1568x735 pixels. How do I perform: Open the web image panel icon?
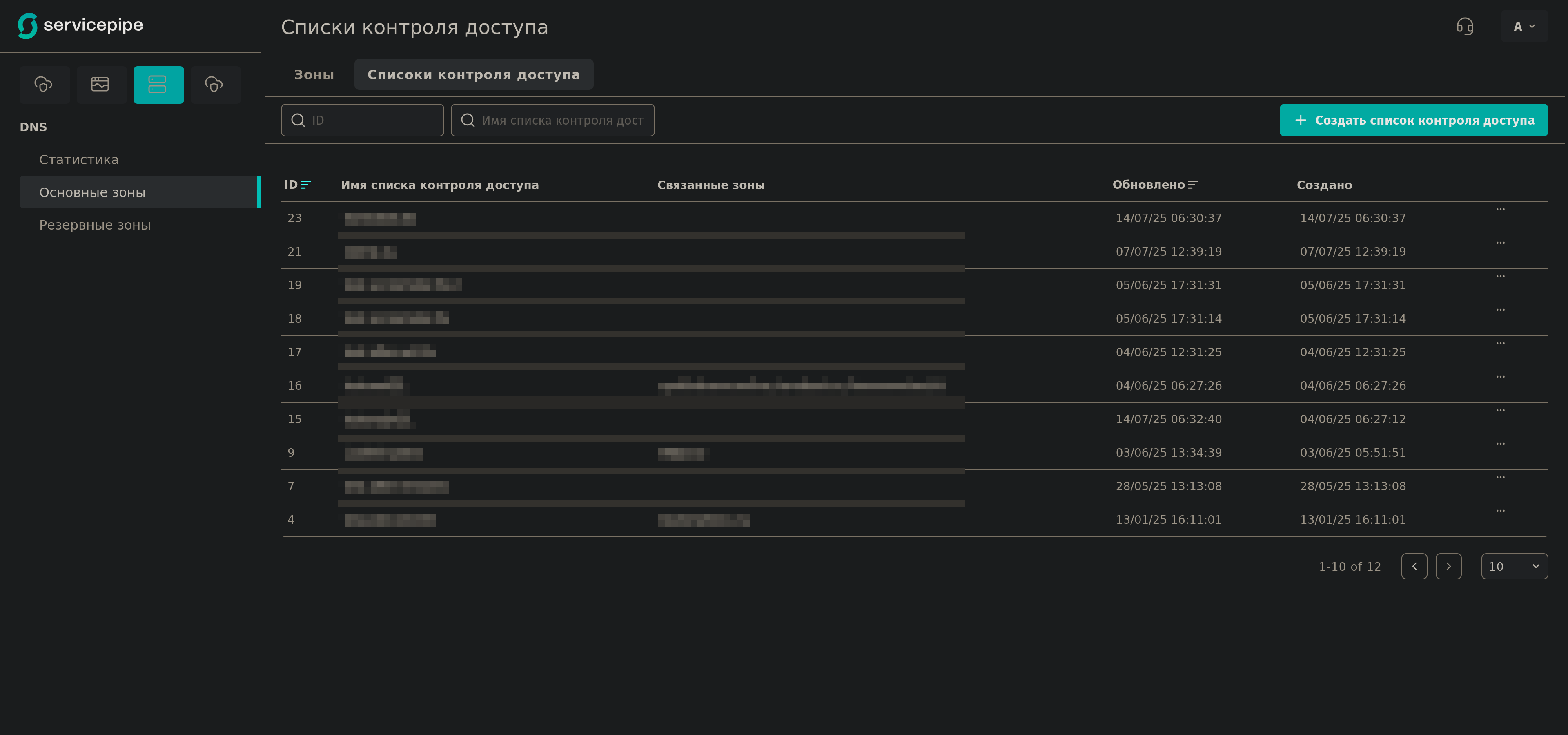(100, 85)
